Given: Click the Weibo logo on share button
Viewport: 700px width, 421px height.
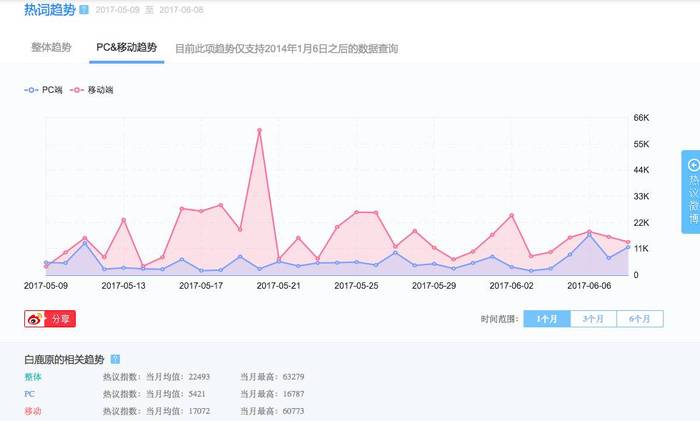Looking at the screenshot, I should (35, 319).
